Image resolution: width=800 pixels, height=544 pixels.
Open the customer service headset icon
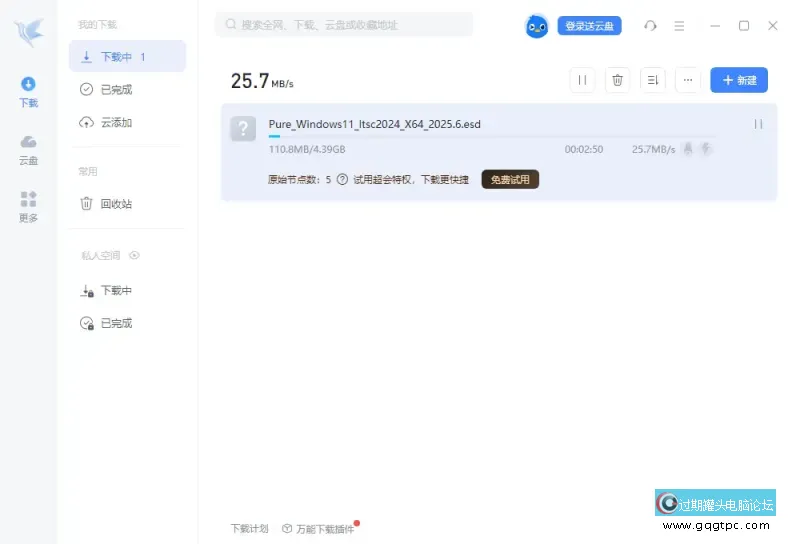click(x=650, y=26)
